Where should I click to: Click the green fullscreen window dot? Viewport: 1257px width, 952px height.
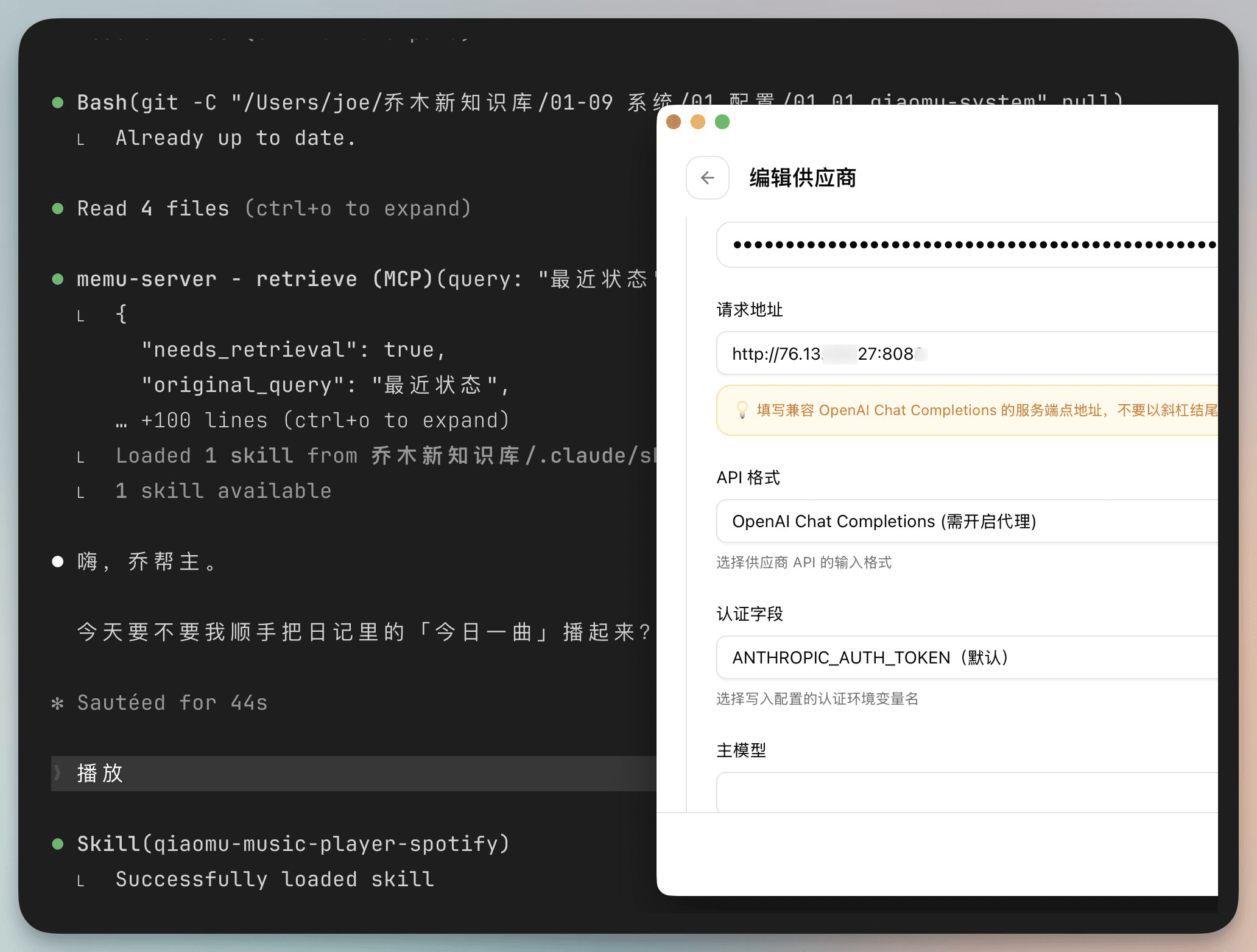[x=722, y=122]
